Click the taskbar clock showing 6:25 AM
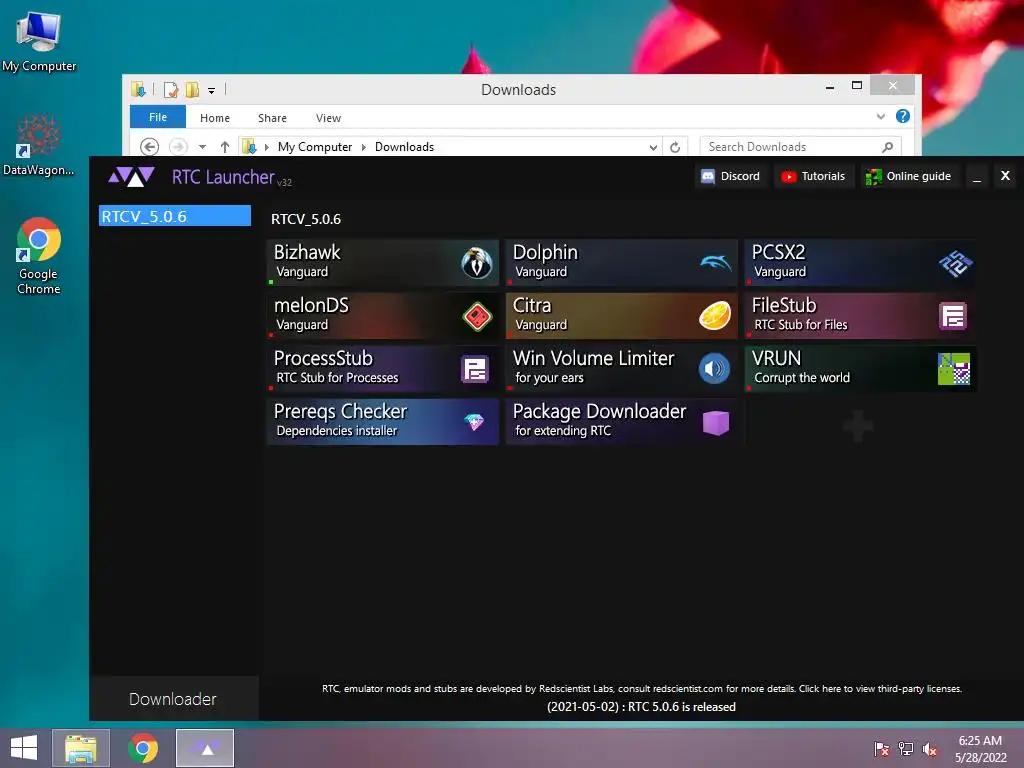 pyautogui.click(x=980, y=749)
